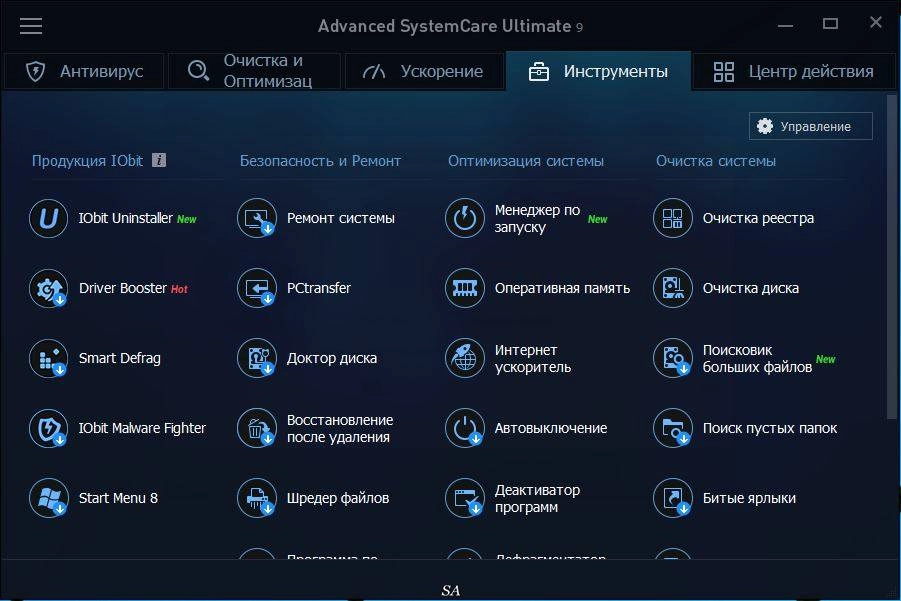Image resolution: width=901 pixels, height=601 pixels.
Task: Click the Битые ярлыки label
Action: tap(749, 498)
